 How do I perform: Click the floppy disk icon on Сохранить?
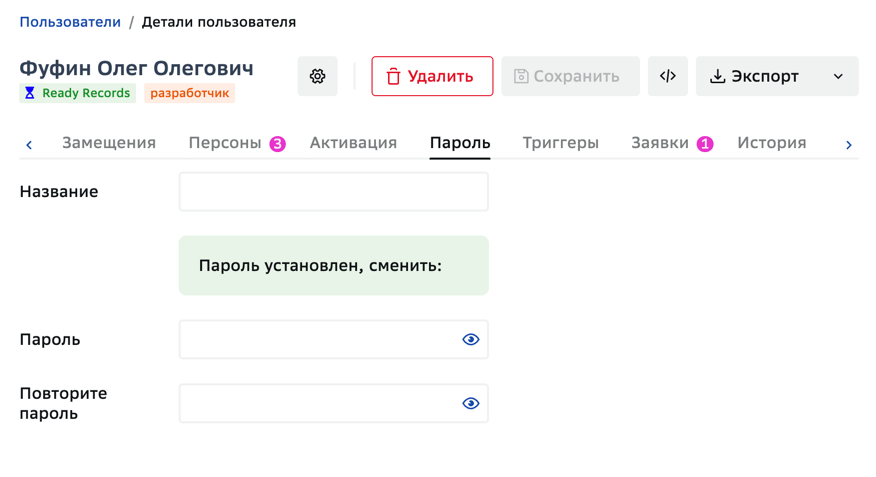point(521,76)
